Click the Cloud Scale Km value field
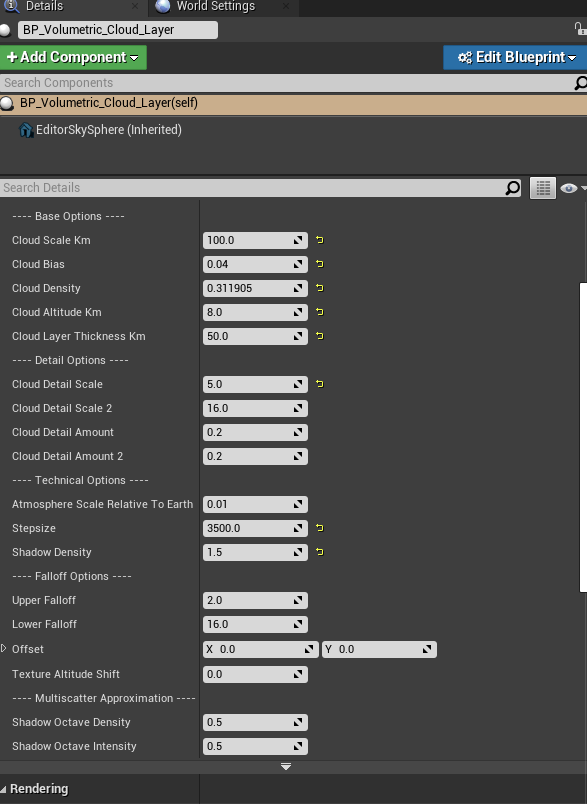Screen dimensions: 587x804 (x=255, y=240)
